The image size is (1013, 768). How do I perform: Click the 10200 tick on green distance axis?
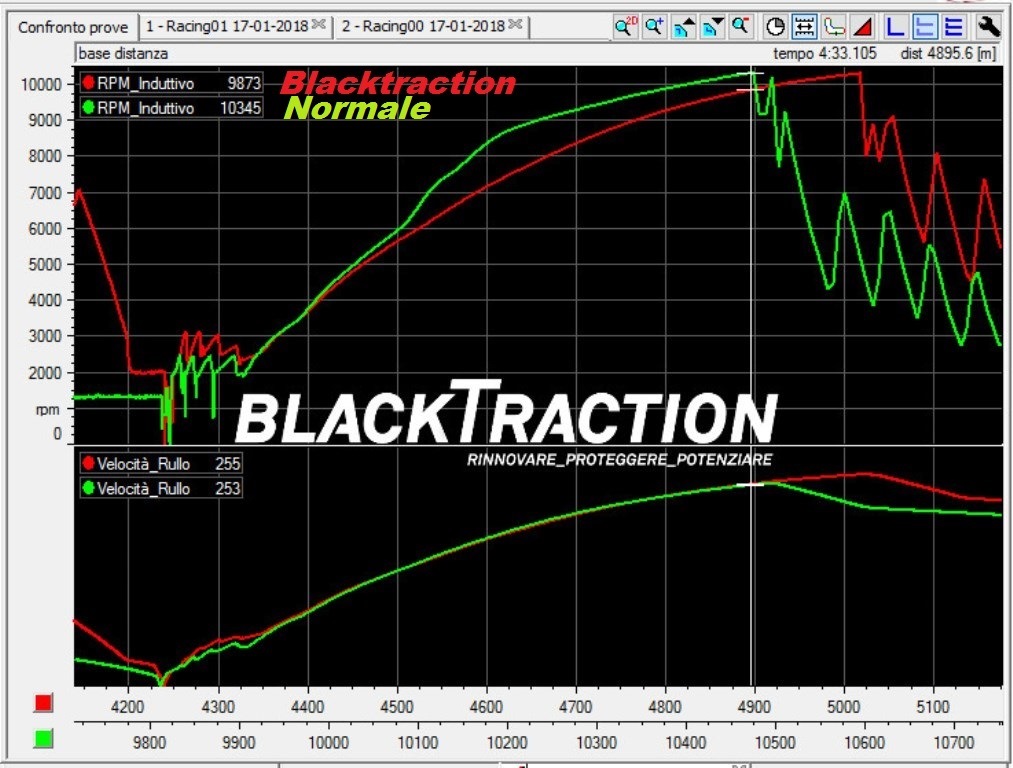[507, 742]
